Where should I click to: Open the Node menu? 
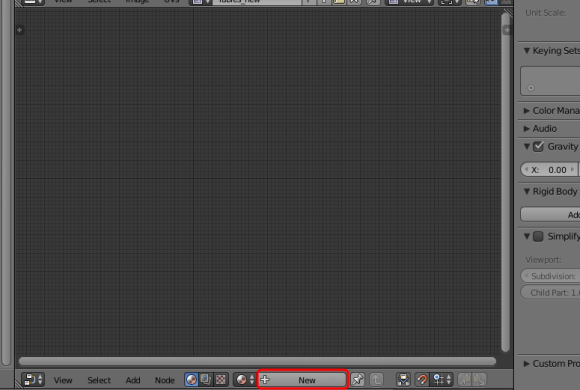[x=165, y=380]
